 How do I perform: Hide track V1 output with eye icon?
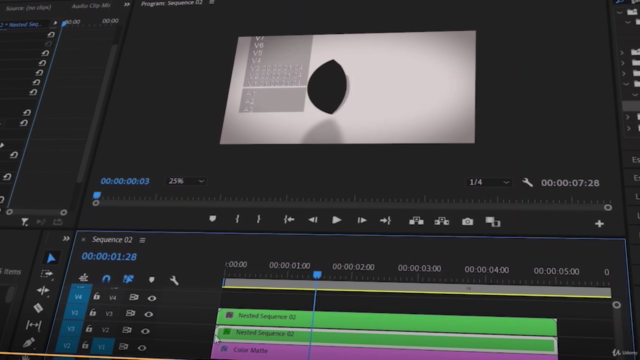[142, 348]
